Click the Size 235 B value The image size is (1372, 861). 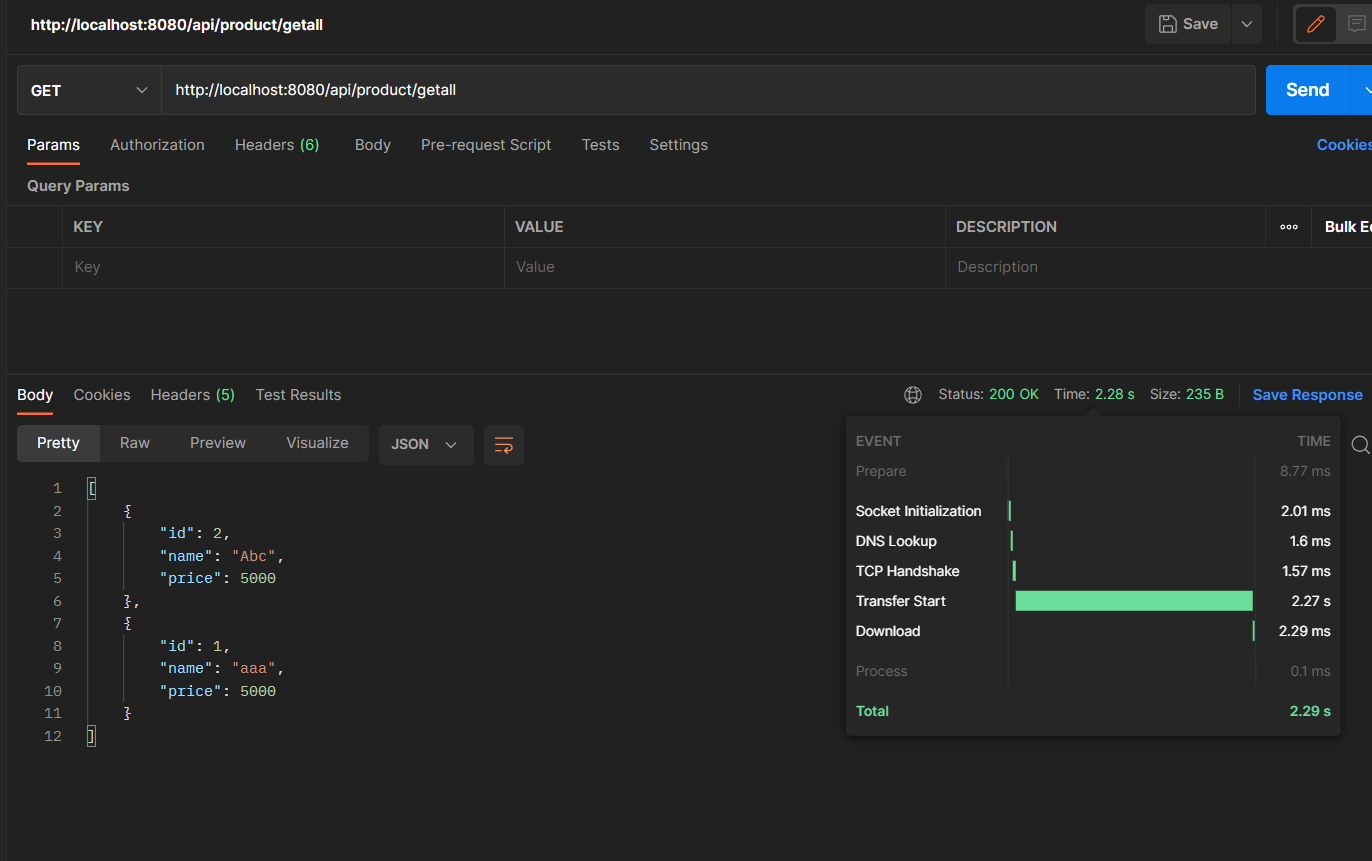[x=1204, y=395]
